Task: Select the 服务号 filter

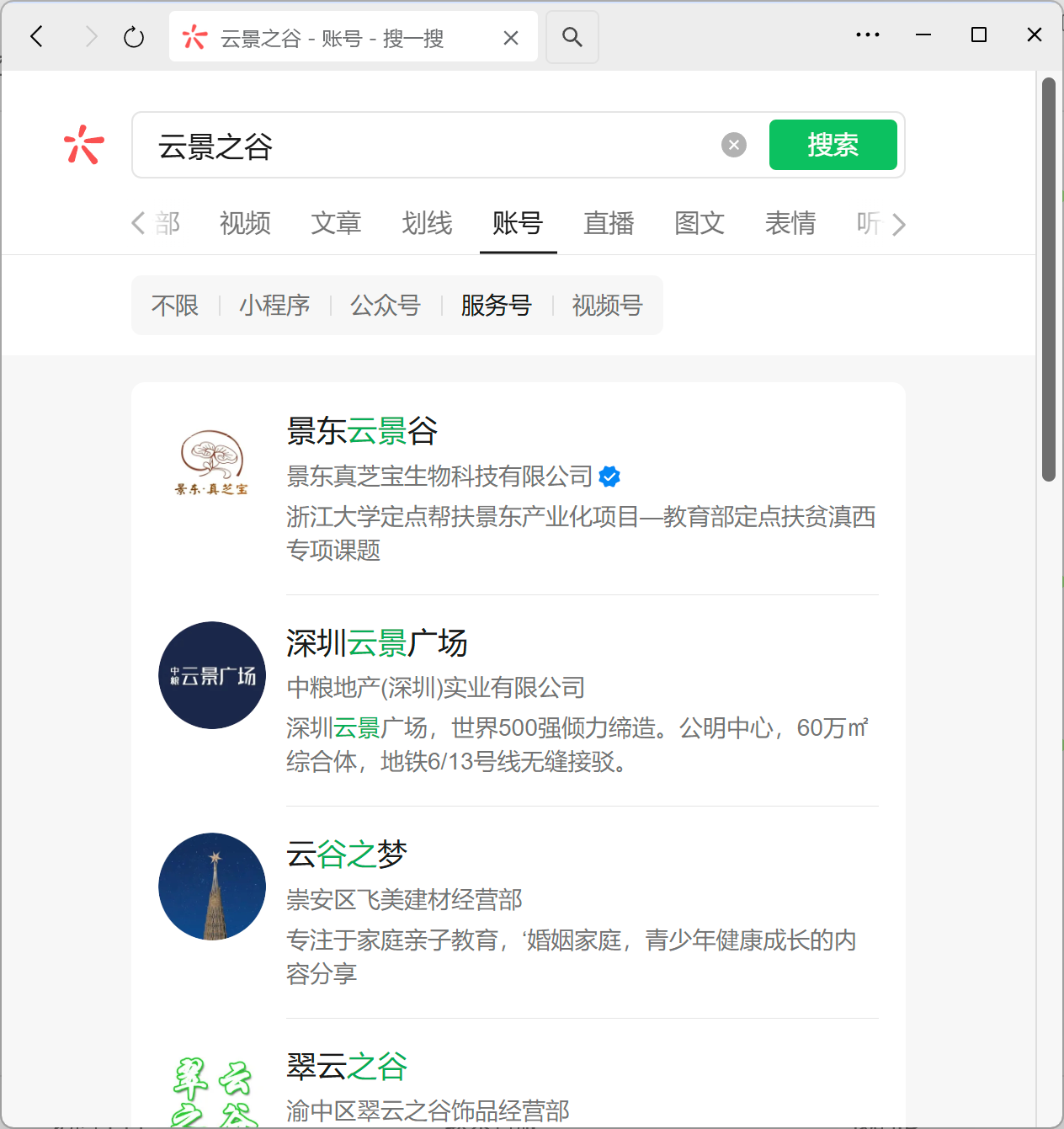Action: pos(497,305)
